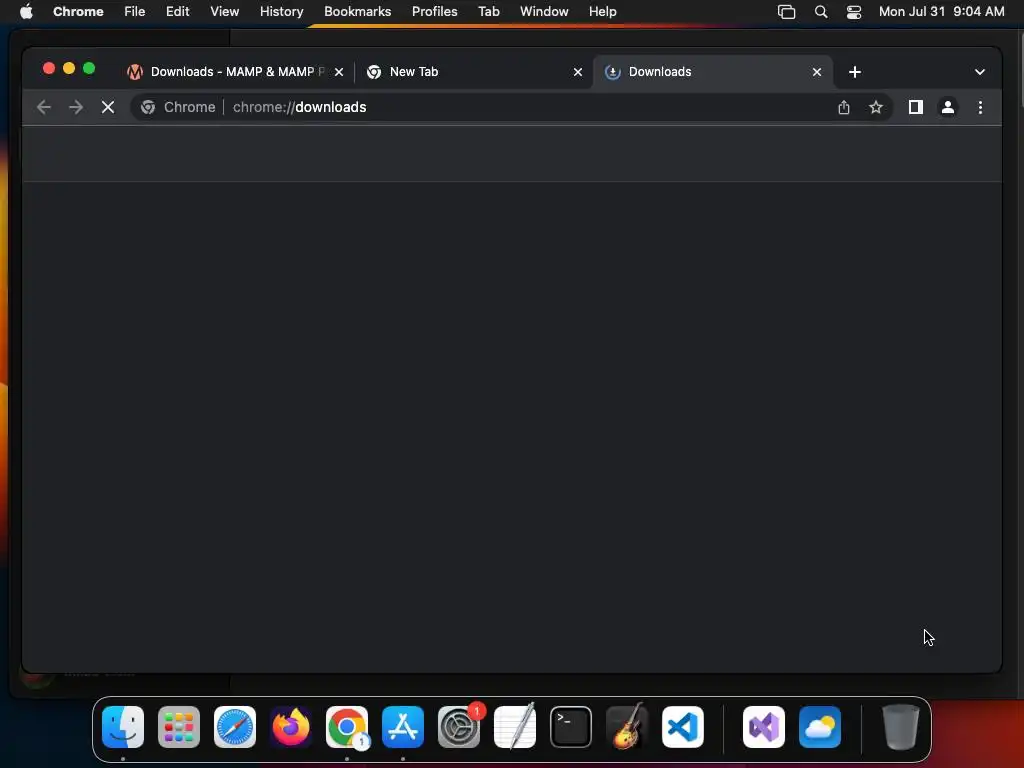Viewport: 1024px width, 768px height.
Task: Click the date and time in menu bar
Action: (942, 12)
